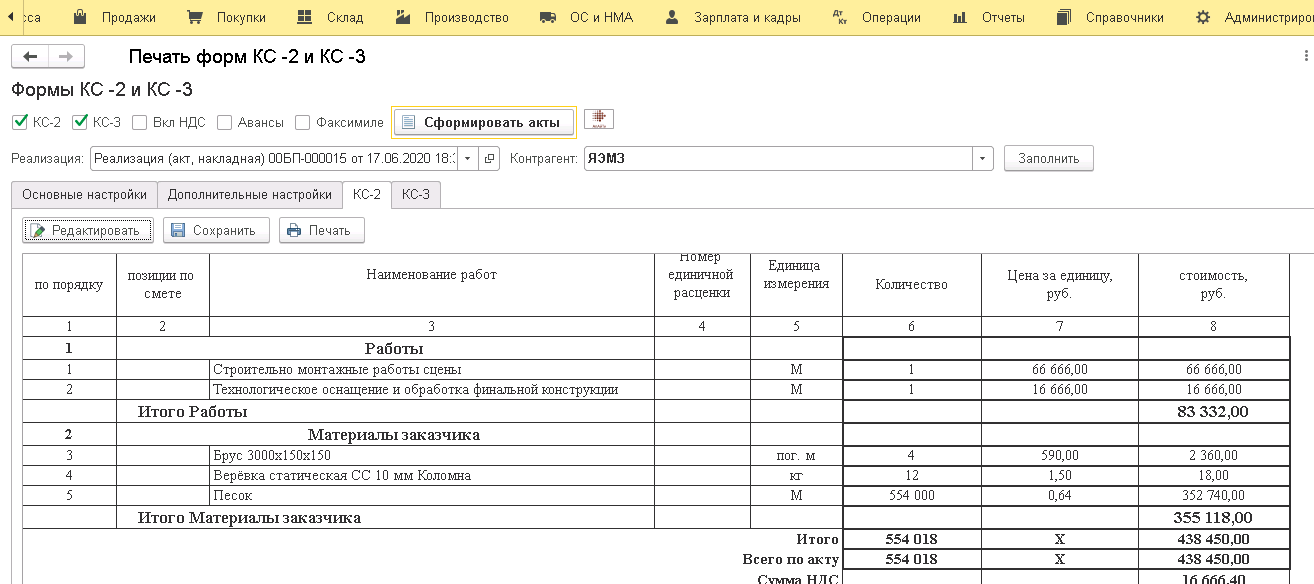The image size is (1314, 584).
Task: Click the Работы section heading
Action: [394, 348]
